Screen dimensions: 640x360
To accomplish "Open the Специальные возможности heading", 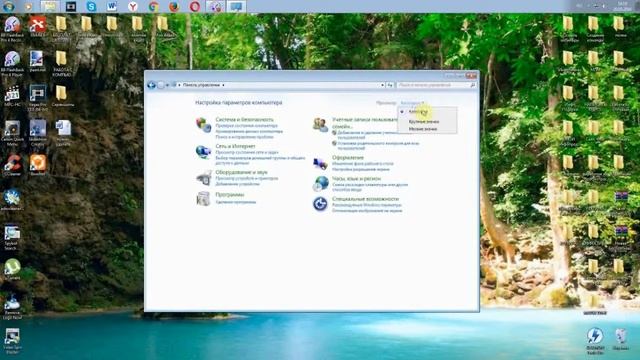I will [x=365, y=199].
